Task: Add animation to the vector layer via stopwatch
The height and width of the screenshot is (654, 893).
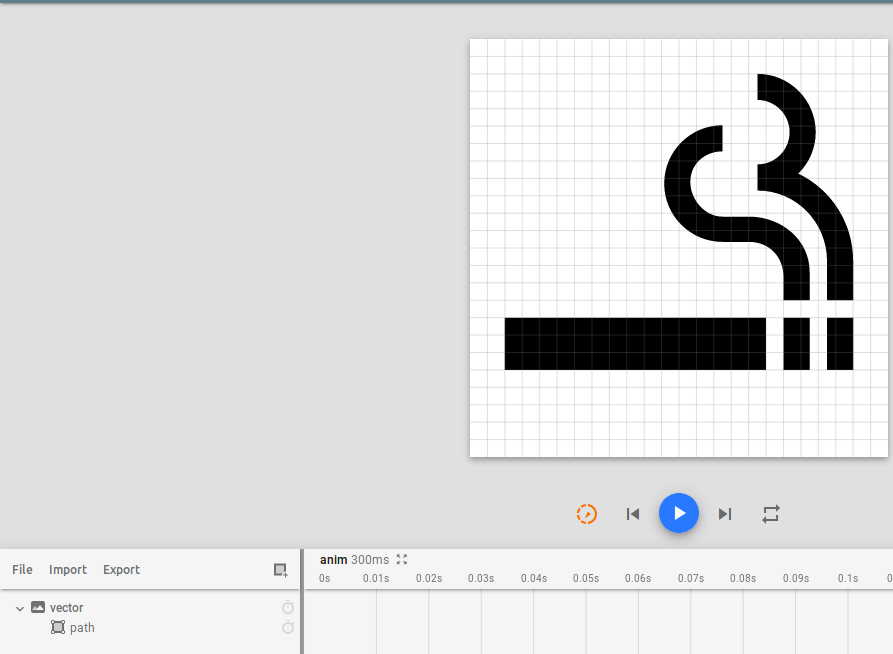Action: [x=288, y=608]
